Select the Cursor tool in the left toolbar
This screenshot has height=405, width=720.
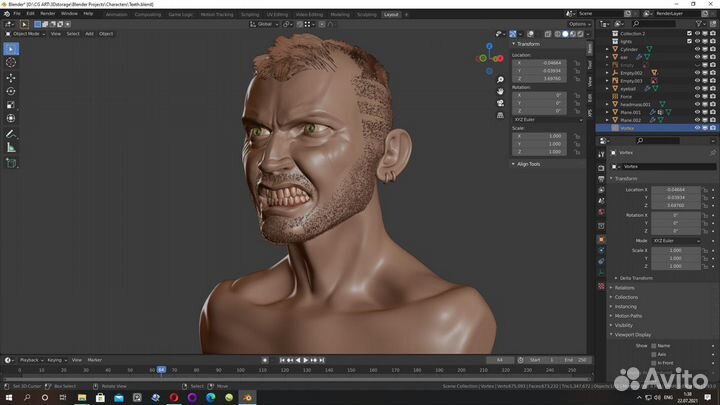11,62
